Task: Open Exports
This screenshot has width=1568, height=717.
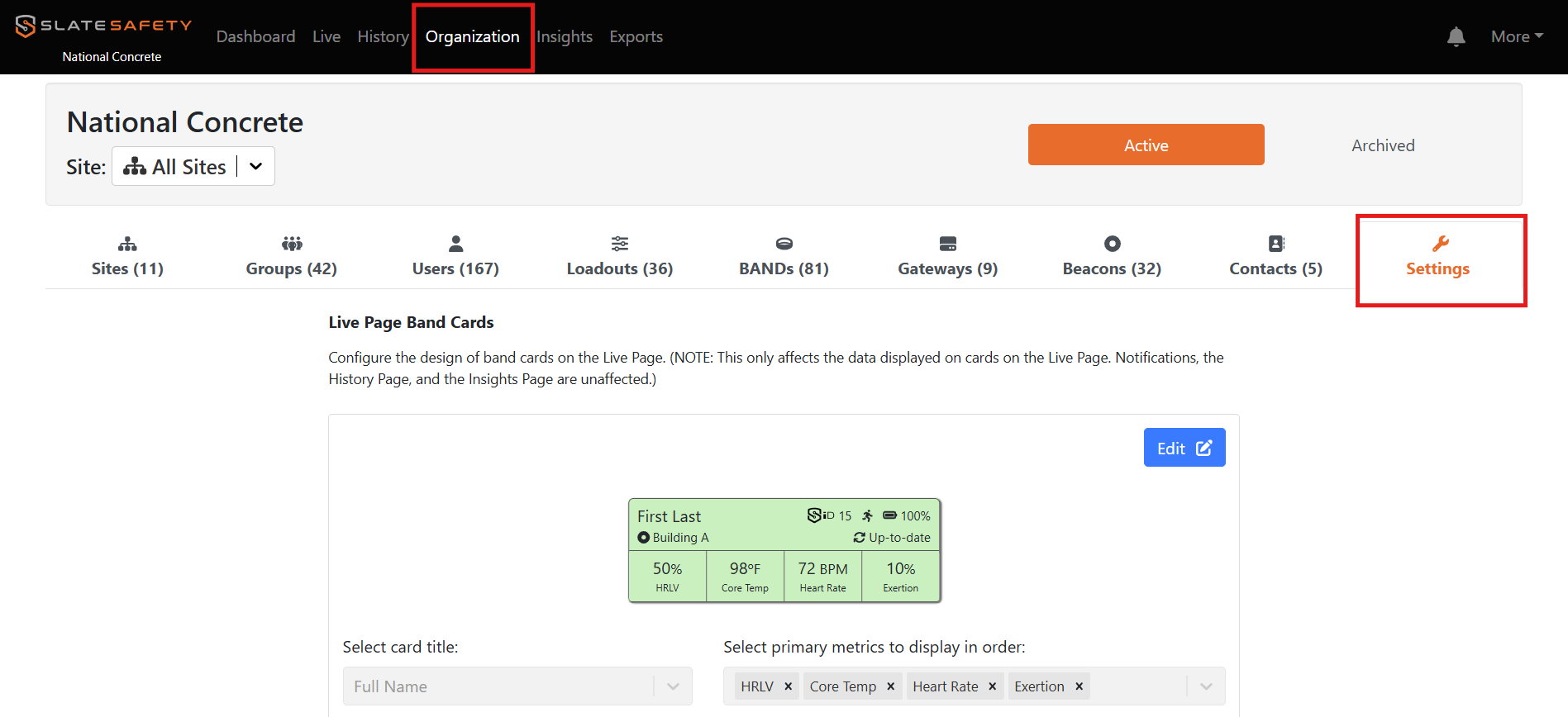Action: pos(636,36)
